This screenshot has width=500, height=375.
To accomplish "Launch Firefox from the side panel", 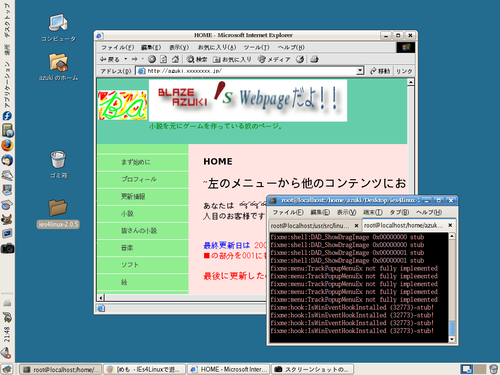I will [x=7, y=145].
